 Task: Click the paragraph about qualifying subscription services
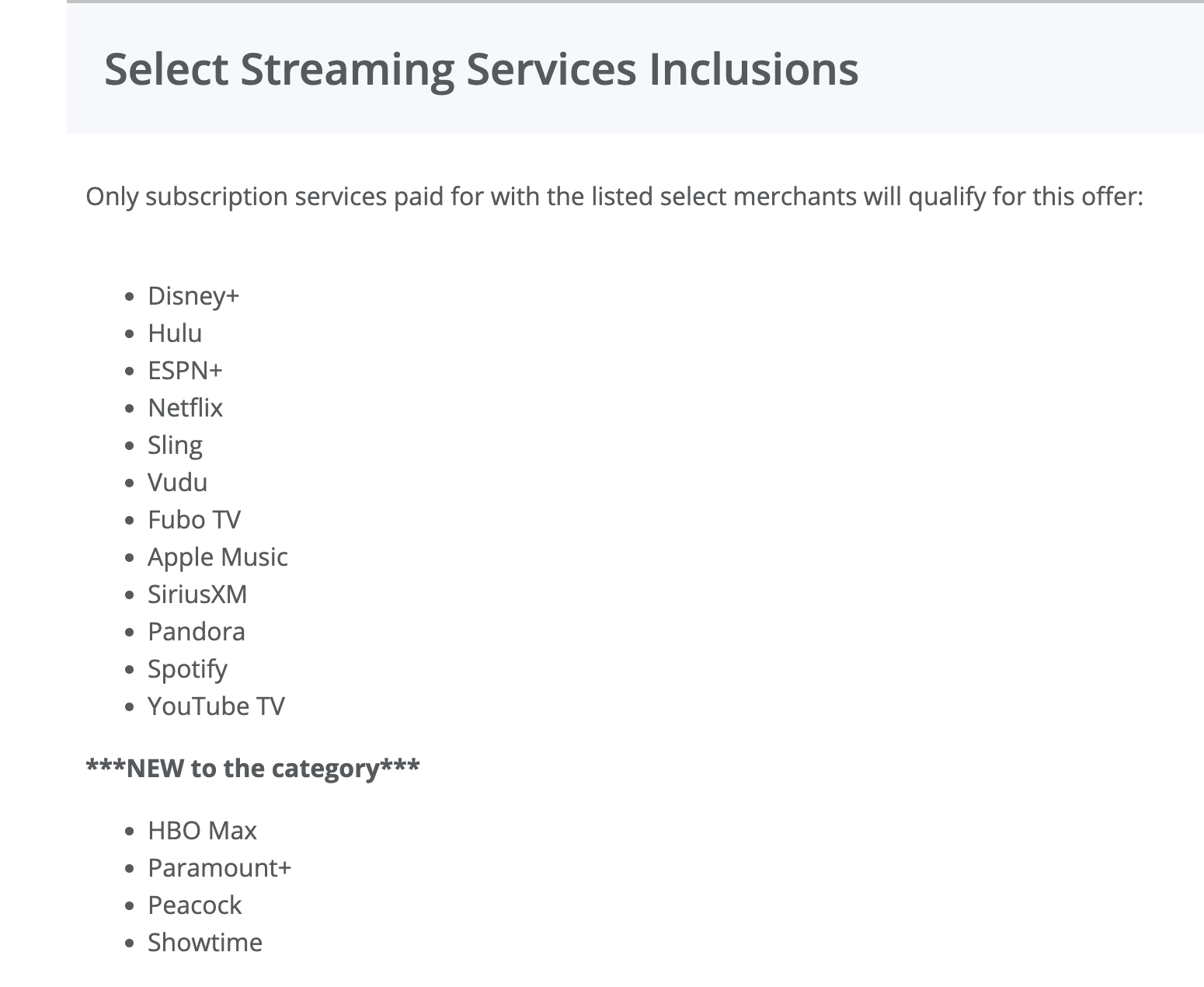(614, 197)
